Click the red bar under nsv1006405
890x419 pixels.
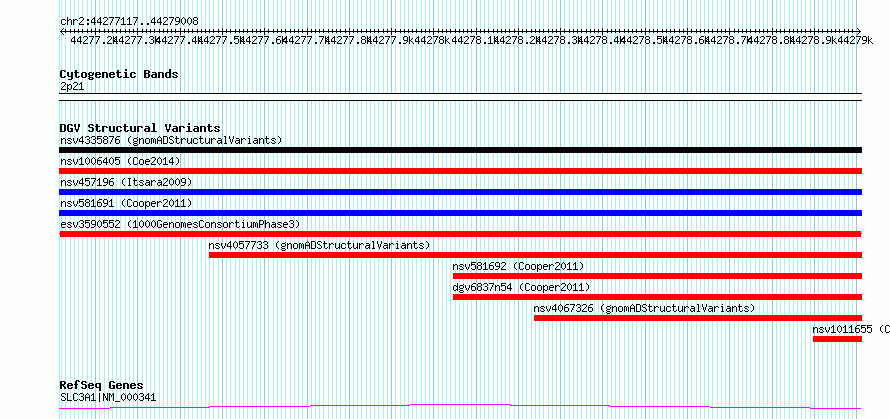point(460,171)
